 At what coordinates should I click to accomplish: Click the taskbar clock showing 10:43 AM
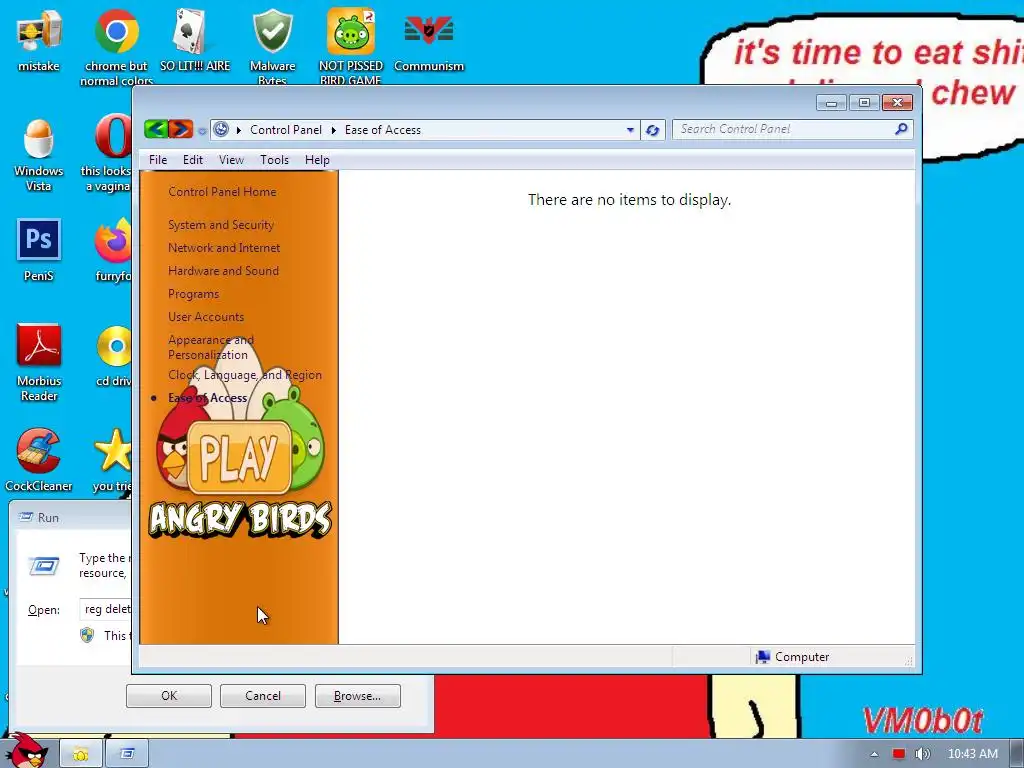point(972,754)
